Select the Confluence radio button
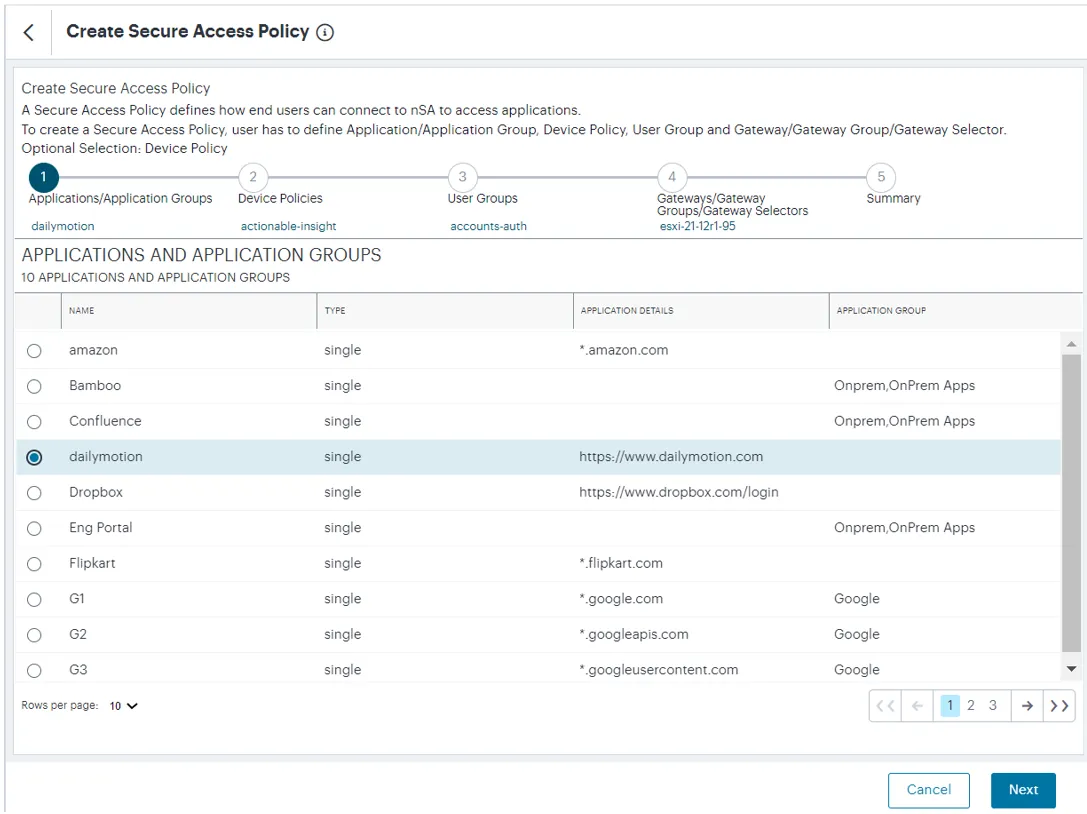 (34, 422)
